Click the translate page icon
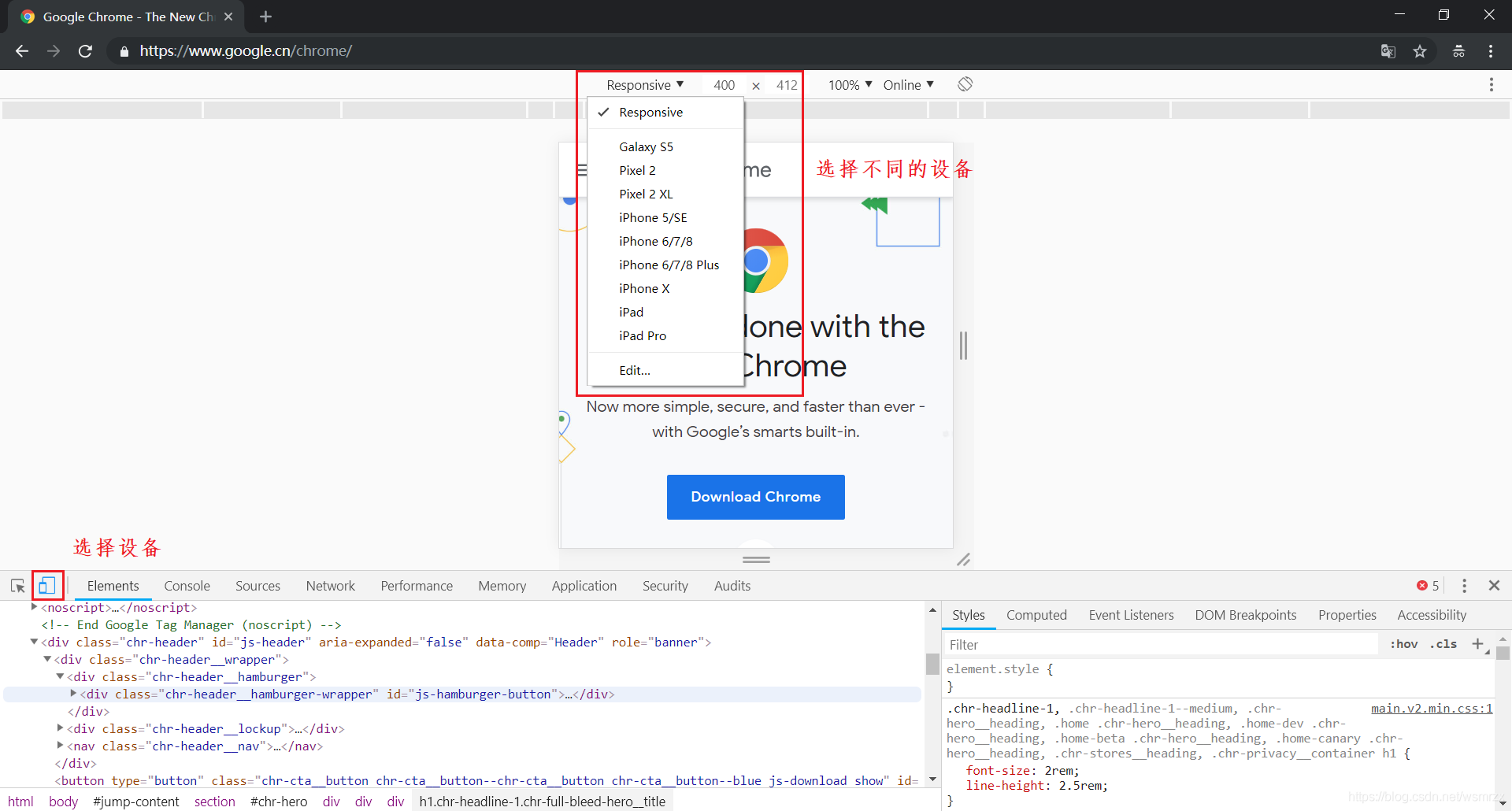The height and width of the screenshot is (811, 1512). (x=1388, y=51)
